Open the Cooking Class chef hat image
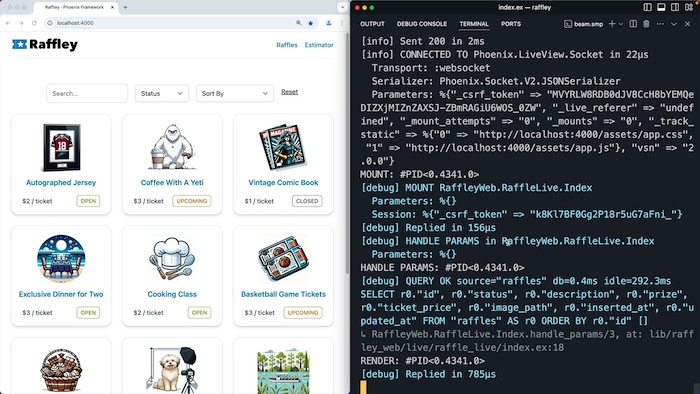700x394 pixels. [x=172, y=259]
